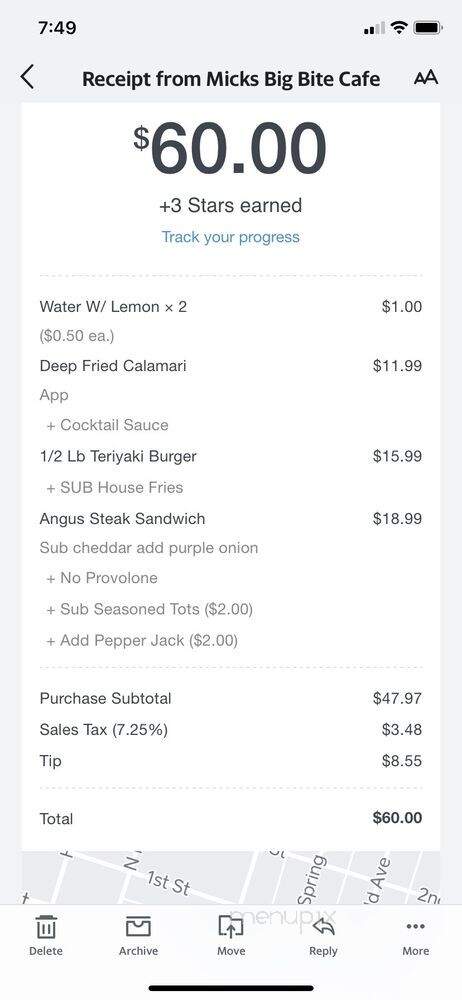Tap the 1/2 Lb Teriyaki Burger item
Viewport: 462px width, 1000px height.
[230, 457]
